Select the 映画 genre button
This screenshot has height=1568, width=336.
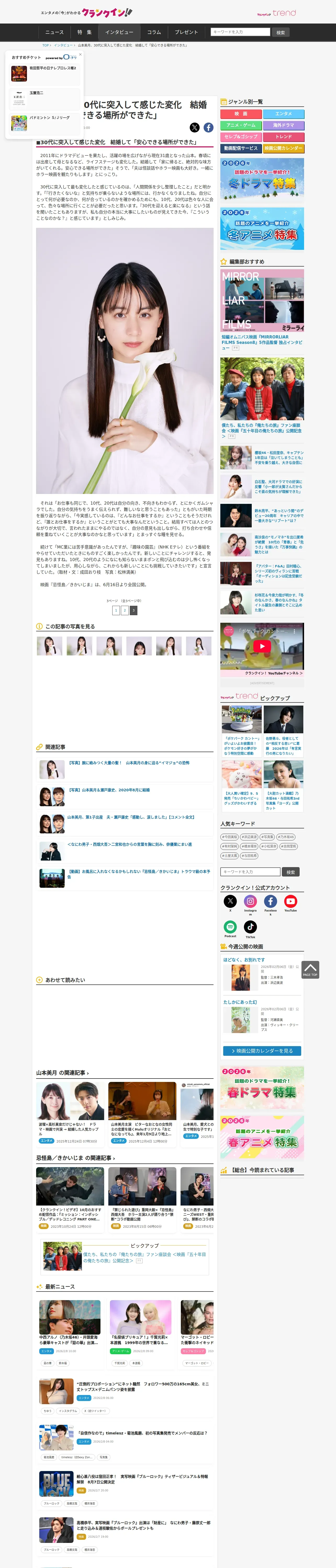click(241, 114)
